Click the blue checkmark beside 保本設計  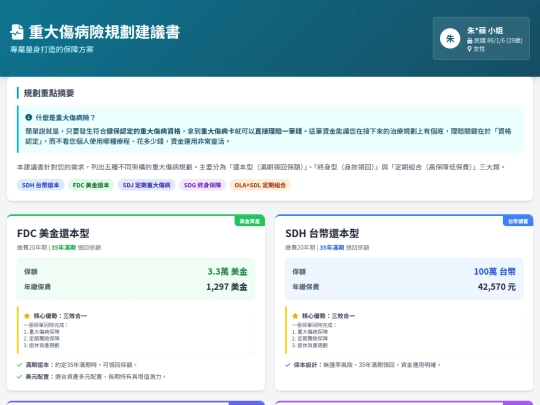[x=288, y=365]
